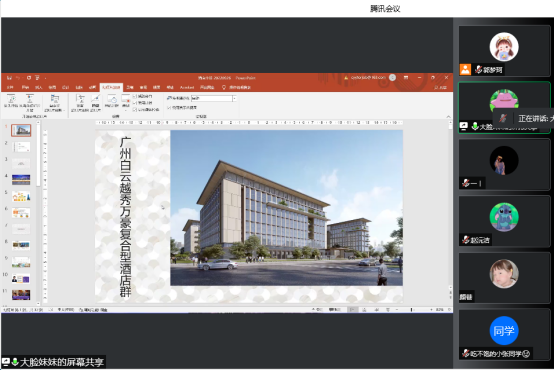Open the File menu tab
Screen dimensions: 554x370
click(x=10, y=87)
